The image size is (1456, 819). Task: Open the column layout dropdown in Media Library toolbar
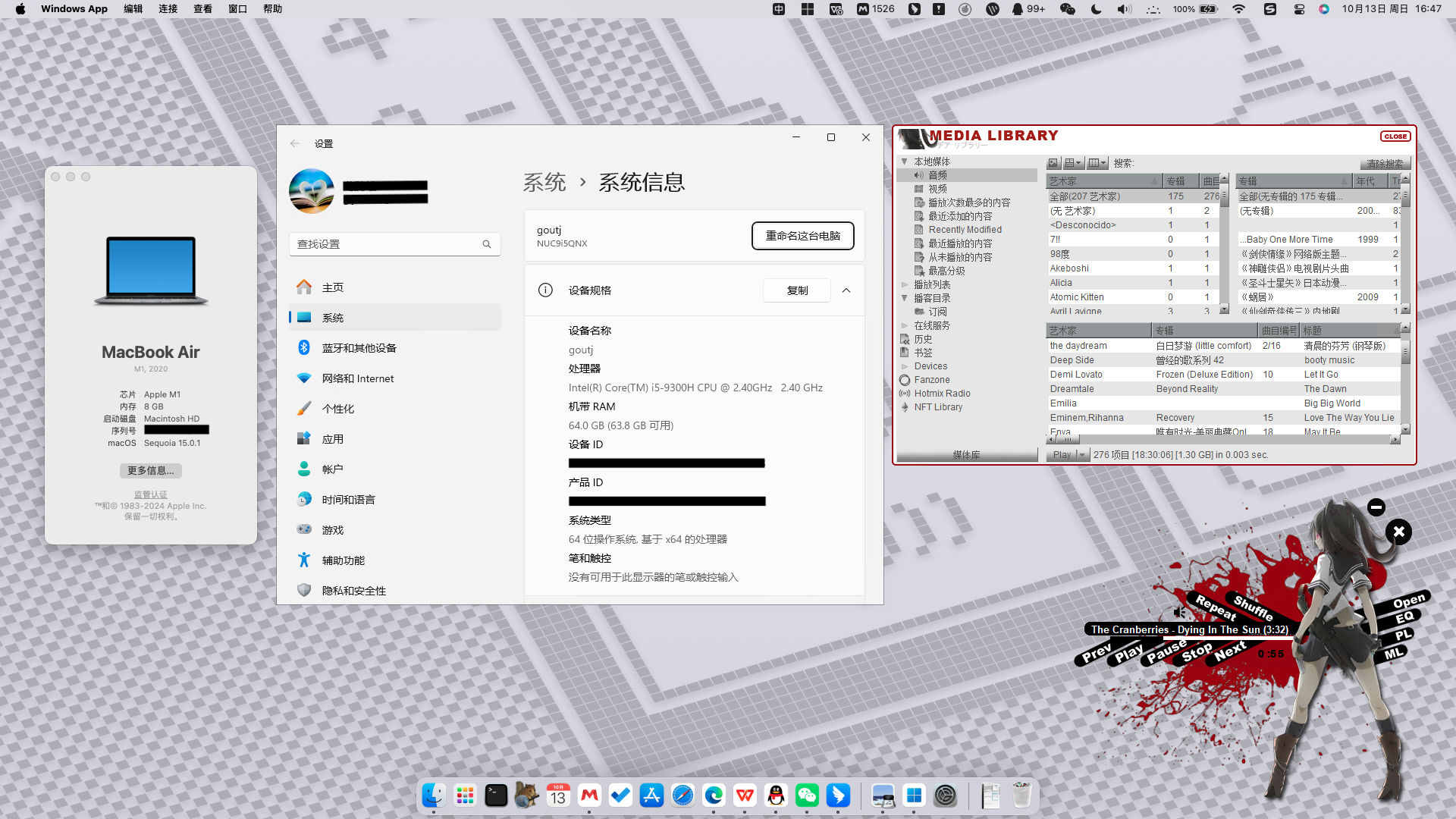(1097, 163)
